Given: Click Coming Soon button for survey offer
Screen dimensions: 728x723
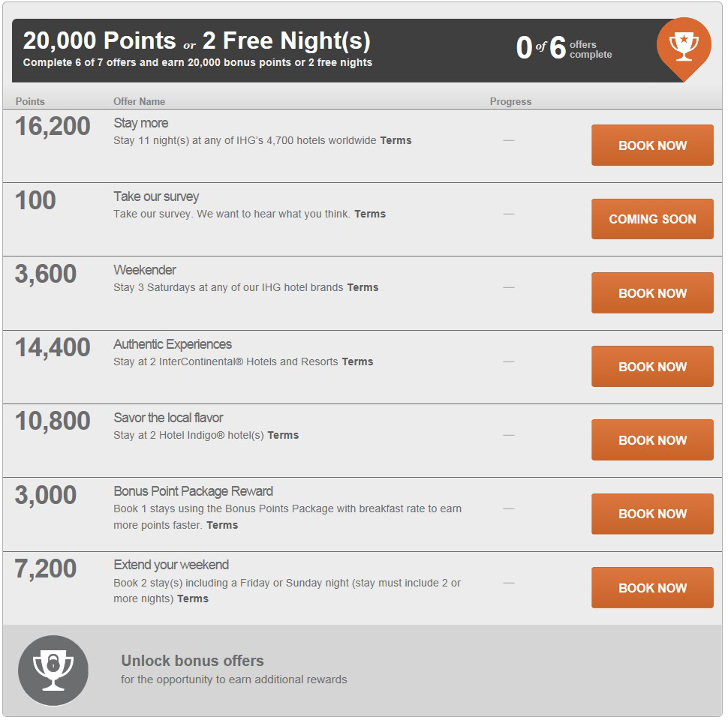Looking at the screenshot, I should [652, 219].
